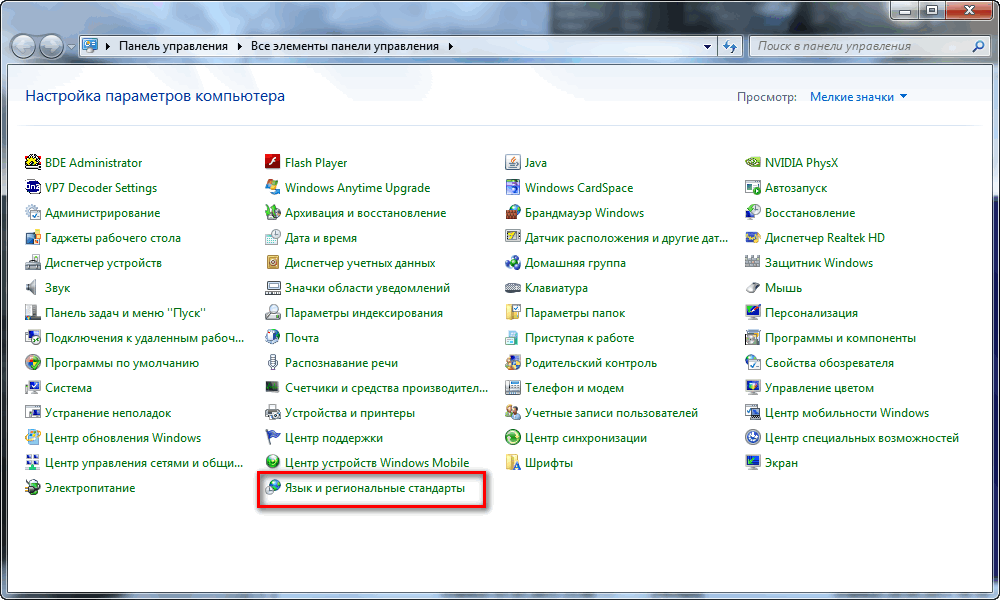Click the Flash Player icon
Image resolution: width=1000 pixels, height=600 pixels.
click(x=273, y=162)
